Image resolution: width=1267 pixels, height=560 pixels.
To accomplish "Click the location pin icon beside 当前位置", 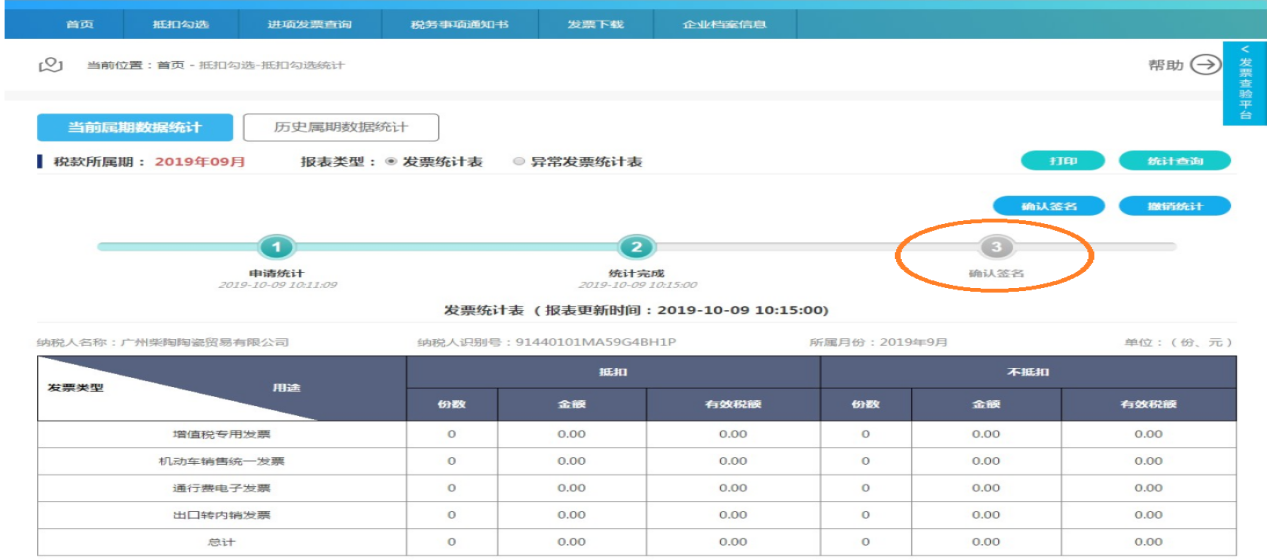I will (50, 65).
